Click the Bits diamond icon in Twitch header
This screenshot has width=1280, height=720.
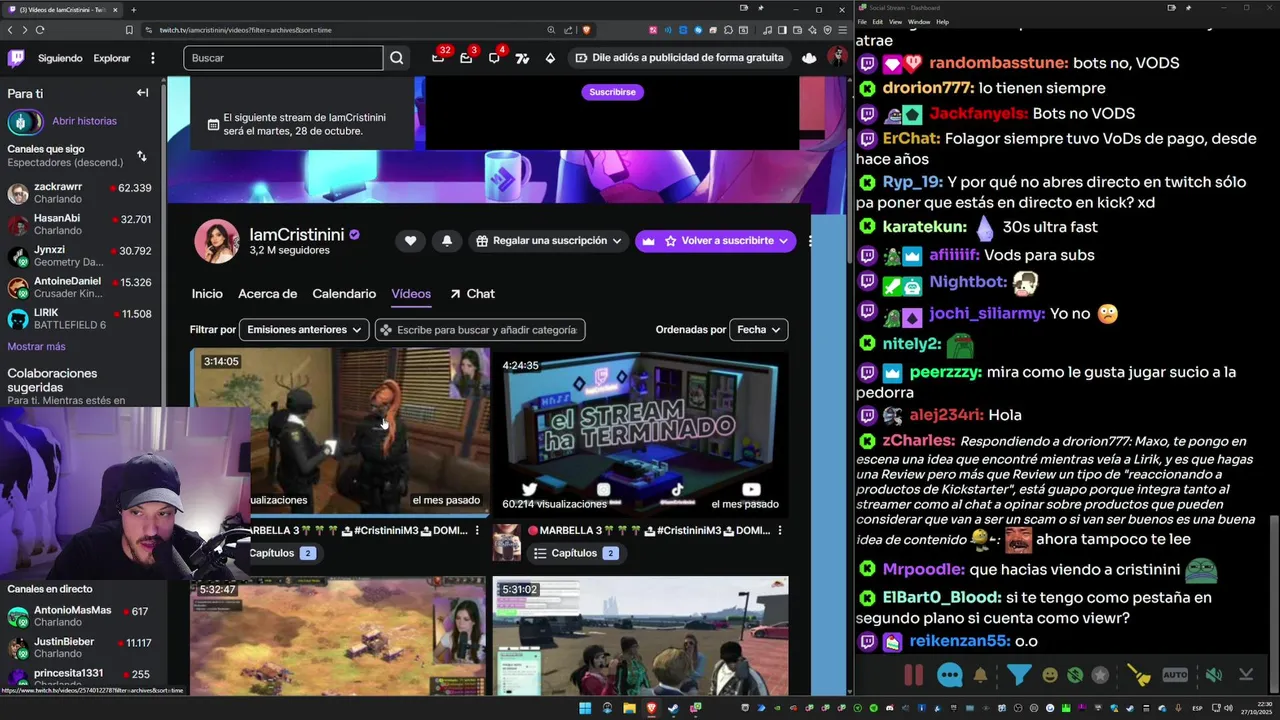[550, 58]
